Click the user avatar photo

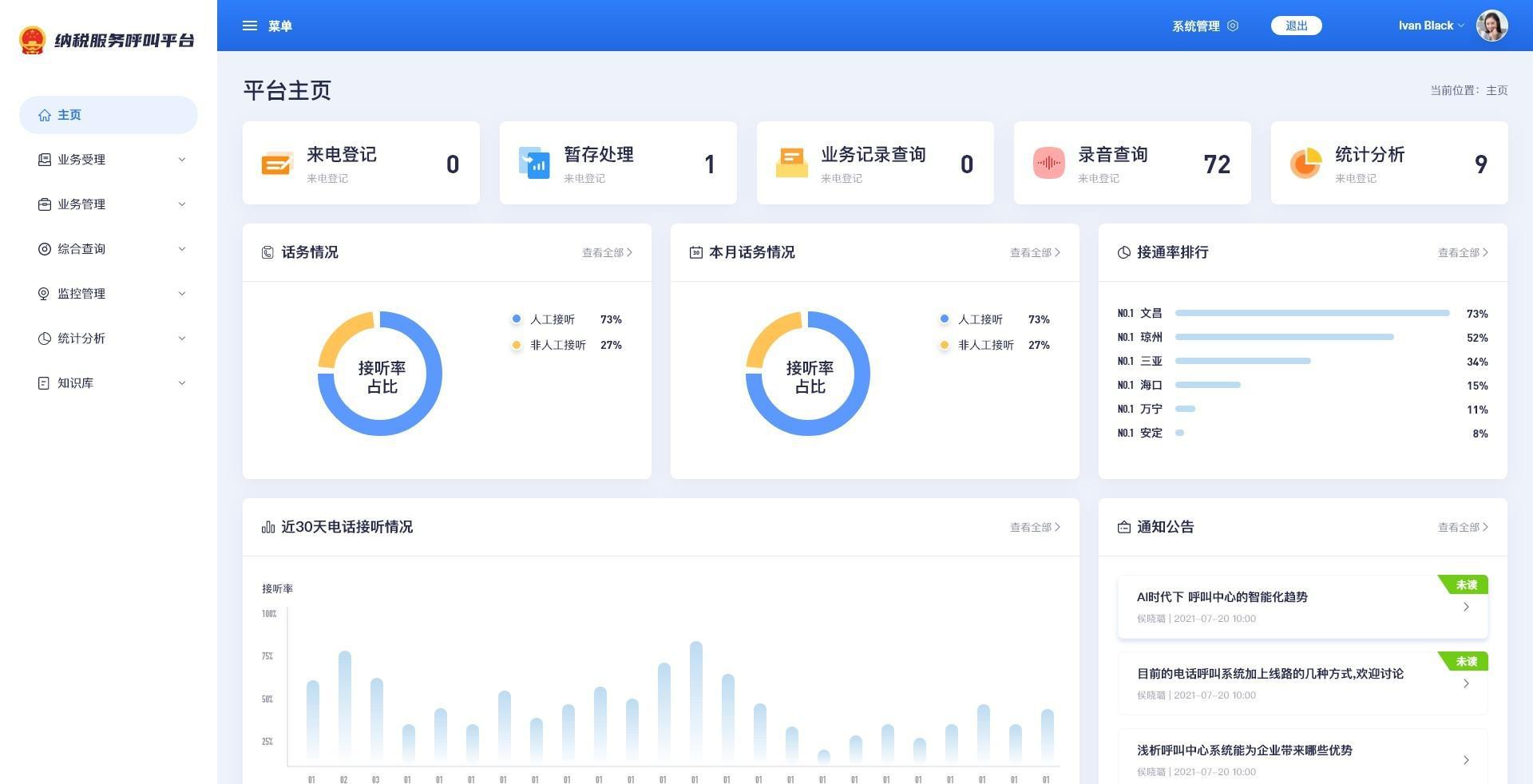(x=1491, y=26)
